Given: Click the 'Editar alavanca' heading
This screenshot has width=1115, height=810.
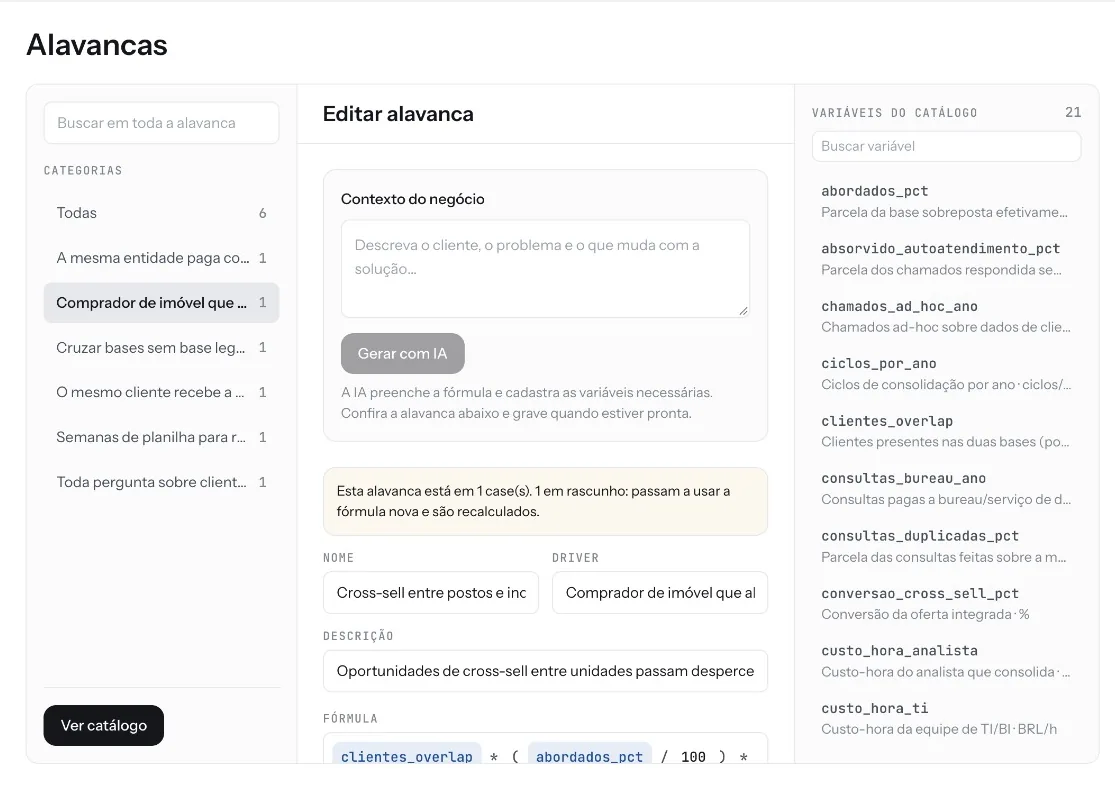Looking at the screenshot, I should click(398, 114).
